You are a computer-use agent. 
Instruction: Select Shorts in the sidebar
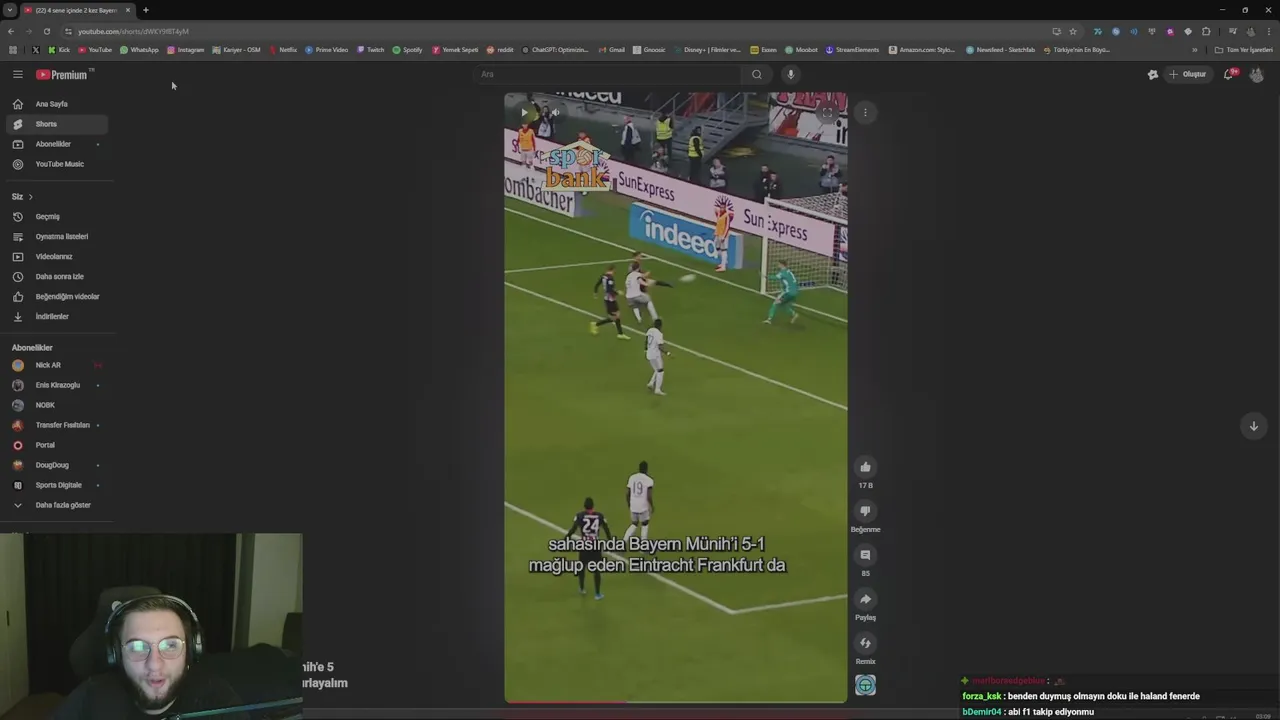(x=56, y=124)
